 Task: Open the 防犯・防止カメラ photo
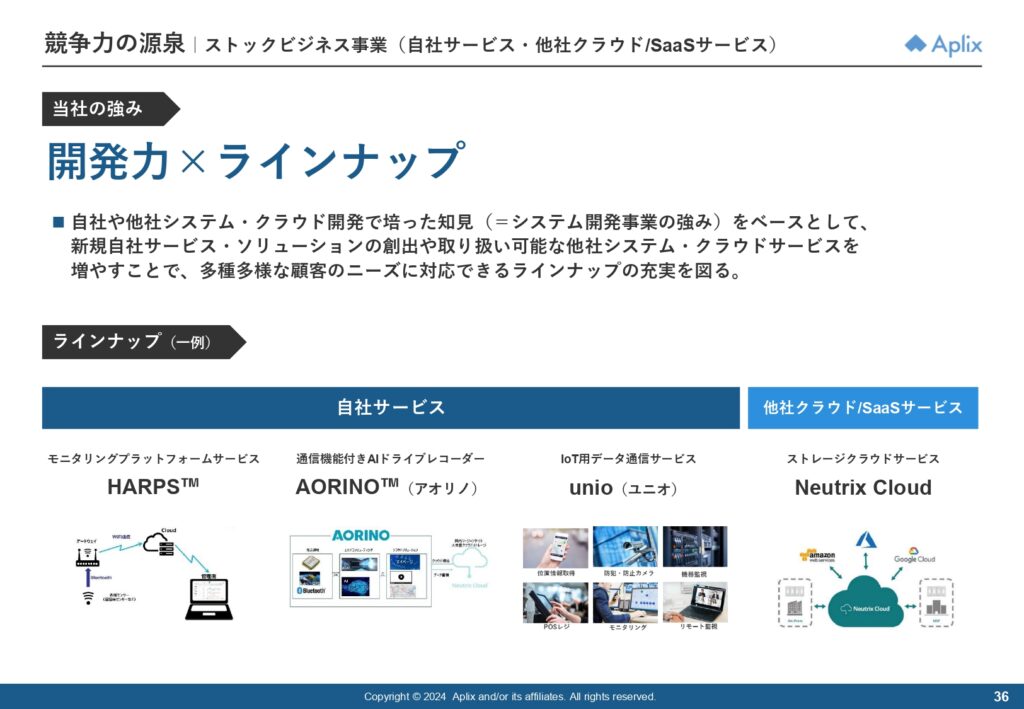pyautogui.click(x=625, y=547)
